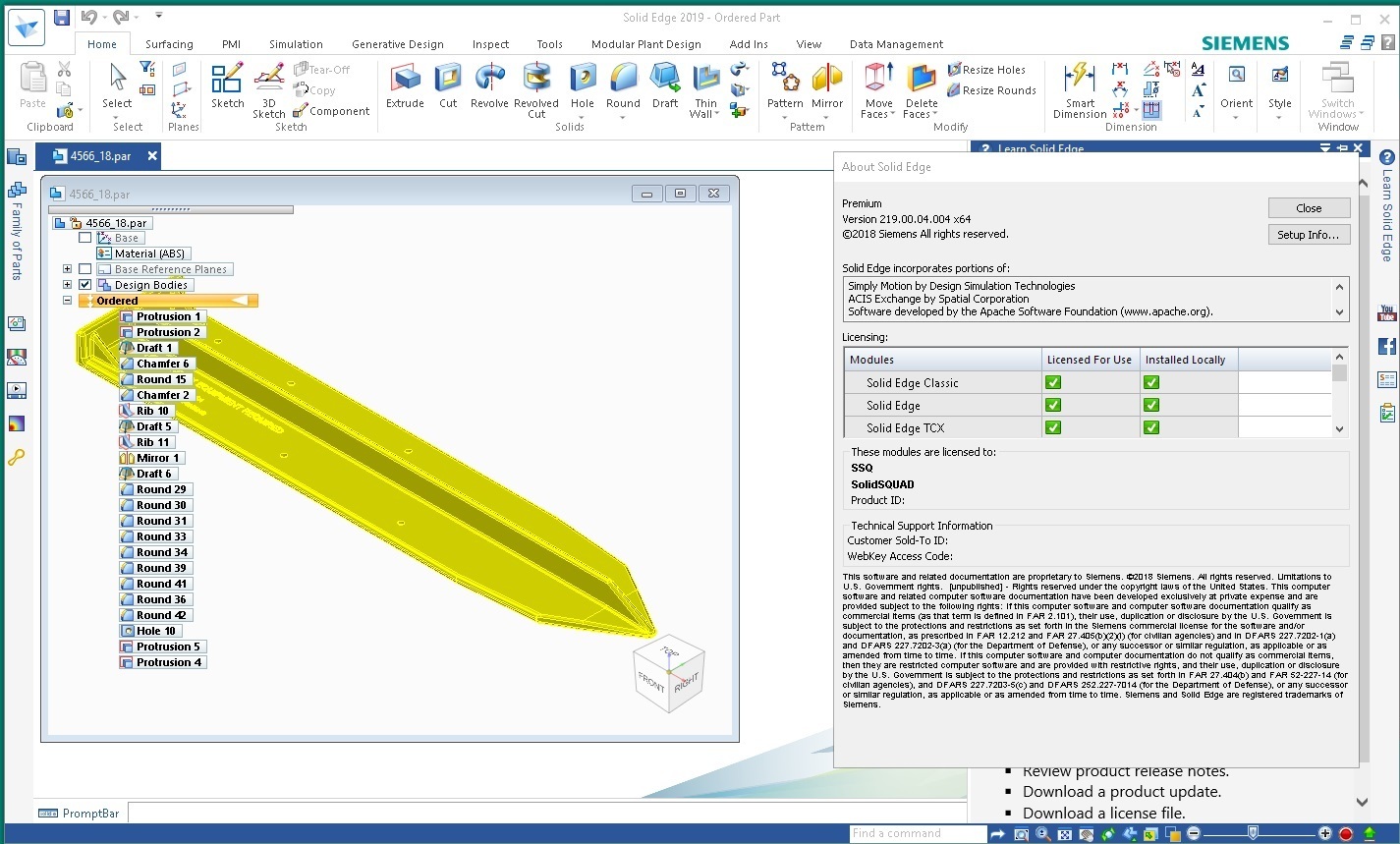Click the key icon on left docking bar

(x=17, y=457)
